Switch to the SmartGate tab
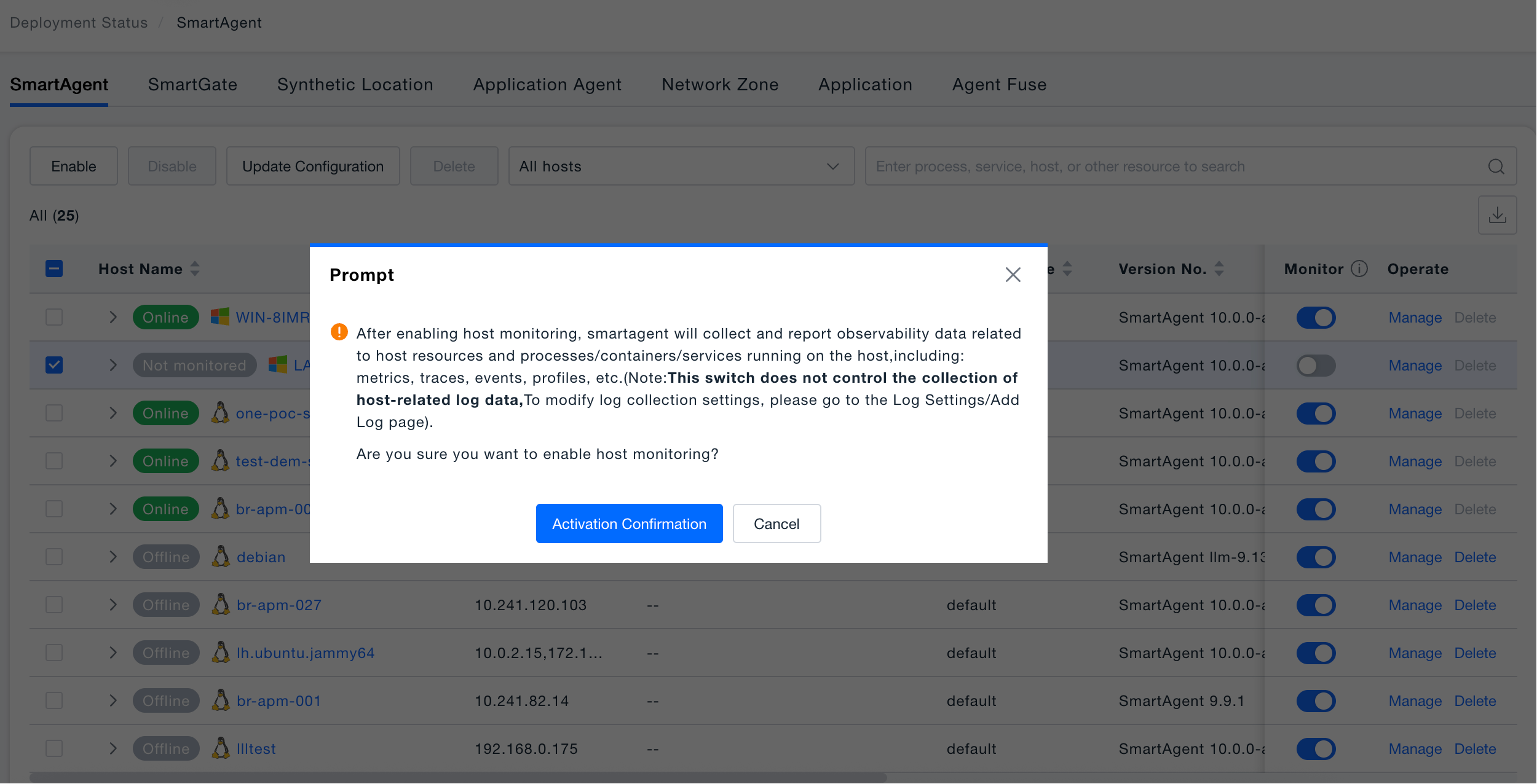 pos(192,84)
